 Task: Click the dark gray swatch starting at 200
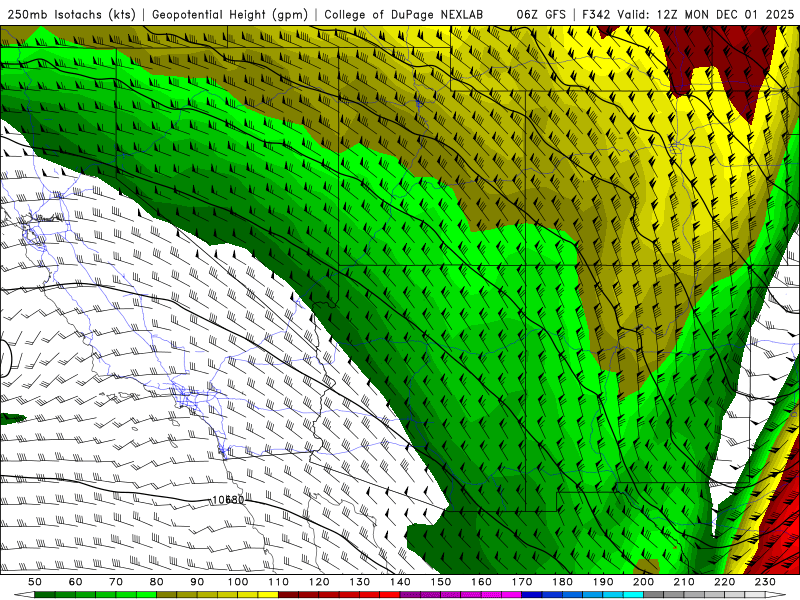(654, 595)
